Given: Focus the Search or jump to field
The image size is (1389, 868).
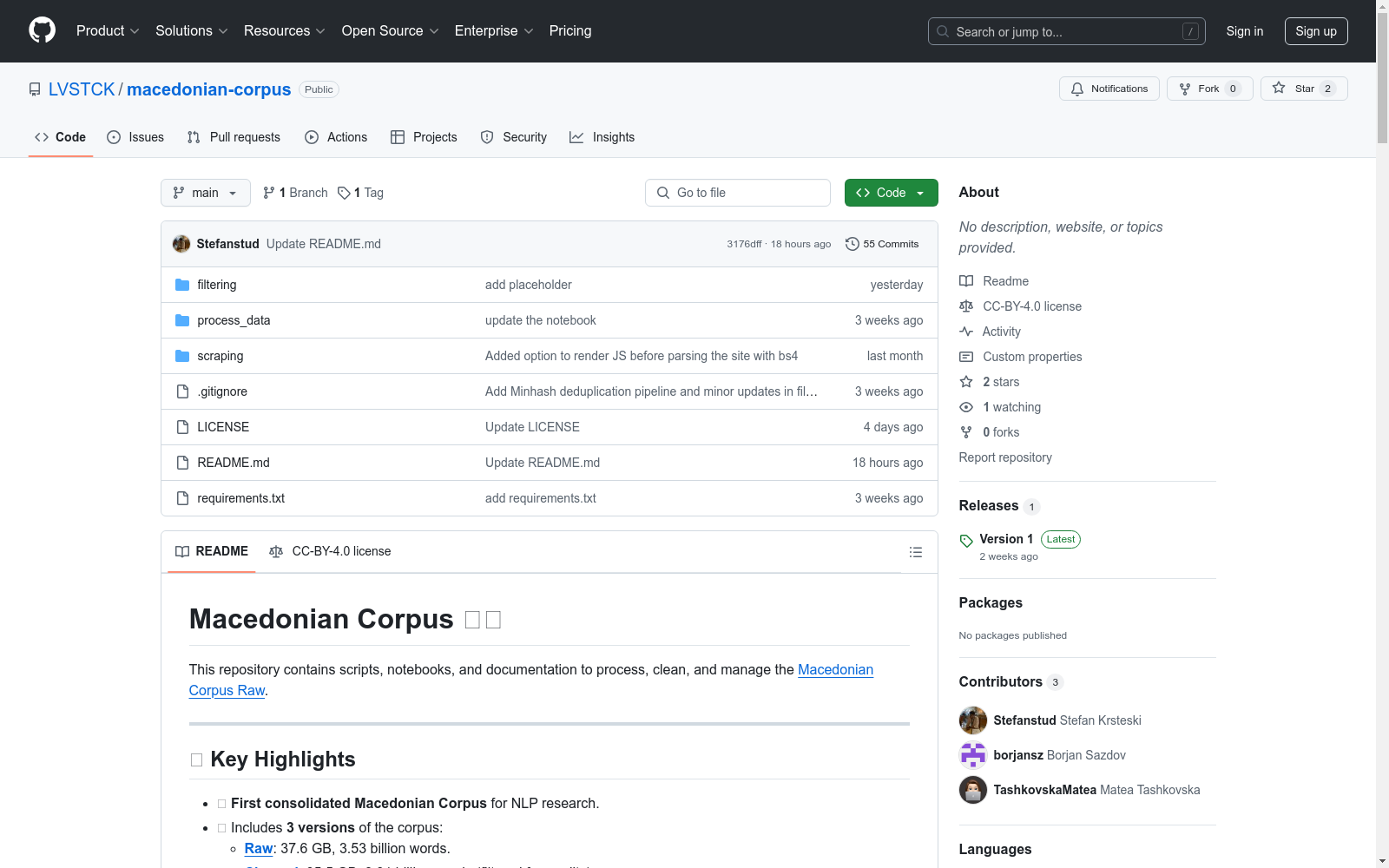Looking at the screenshot, I should coord(1066,31).
